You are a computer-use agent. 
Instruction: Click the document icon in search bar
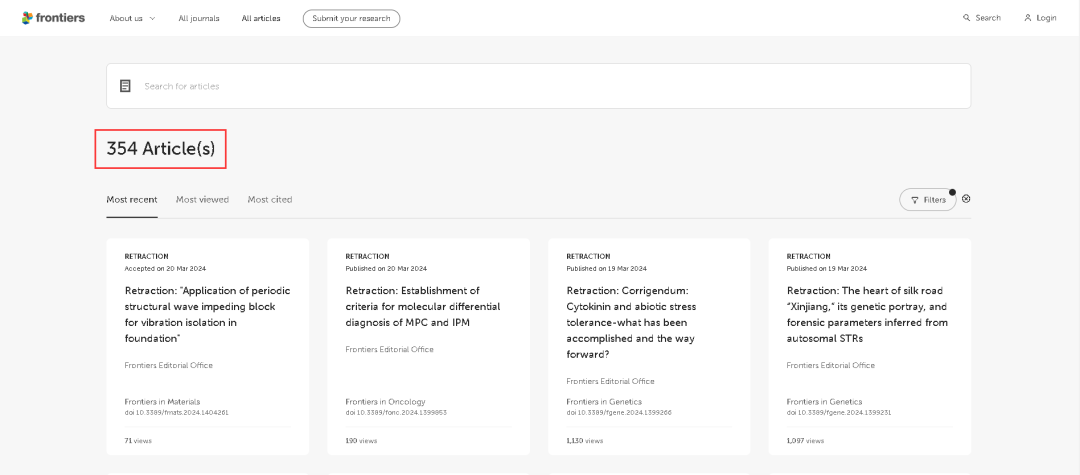pos(125,86)
